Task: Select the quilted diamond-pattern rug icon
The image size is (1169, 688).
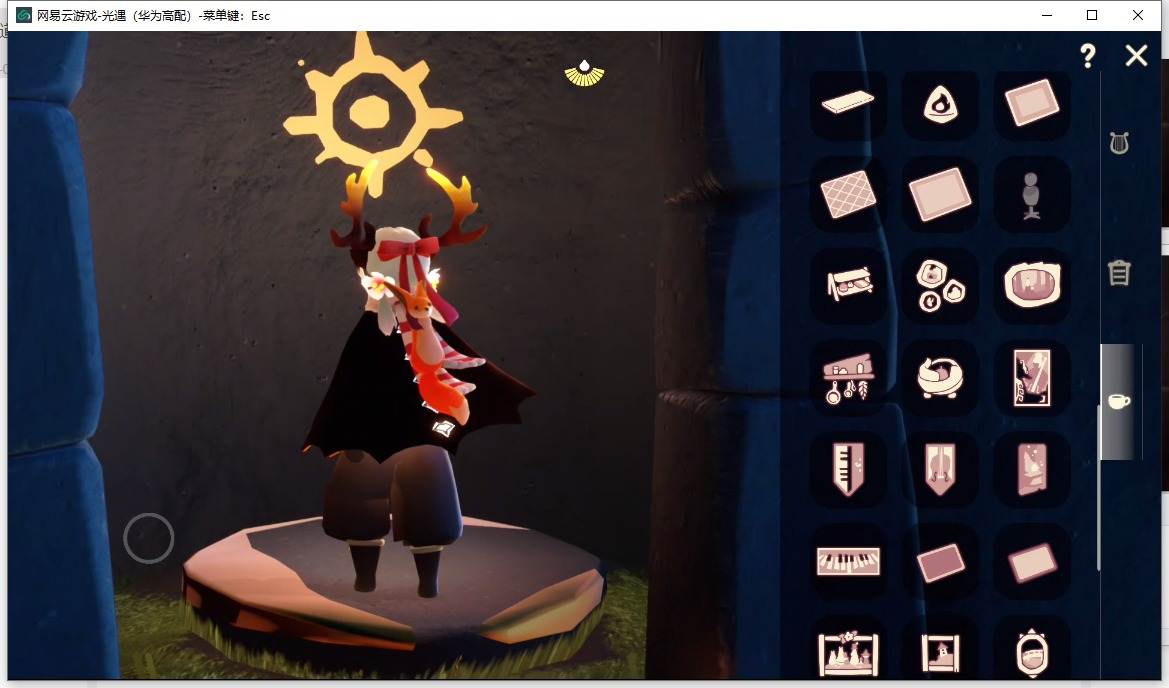Action: point(848,195)
